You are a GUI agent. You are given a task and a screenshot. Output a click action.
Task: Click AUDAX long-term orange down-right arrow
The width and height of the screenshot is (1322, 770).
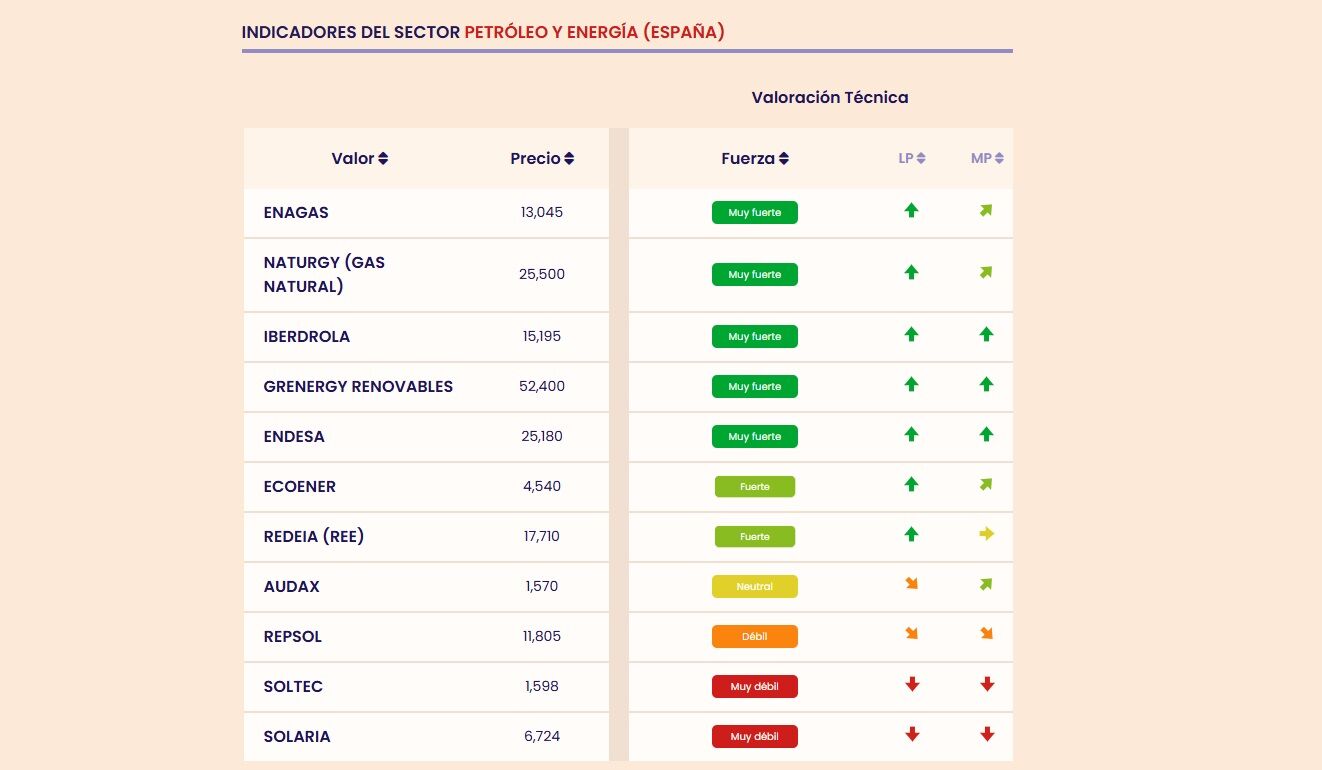pos(911,584)
